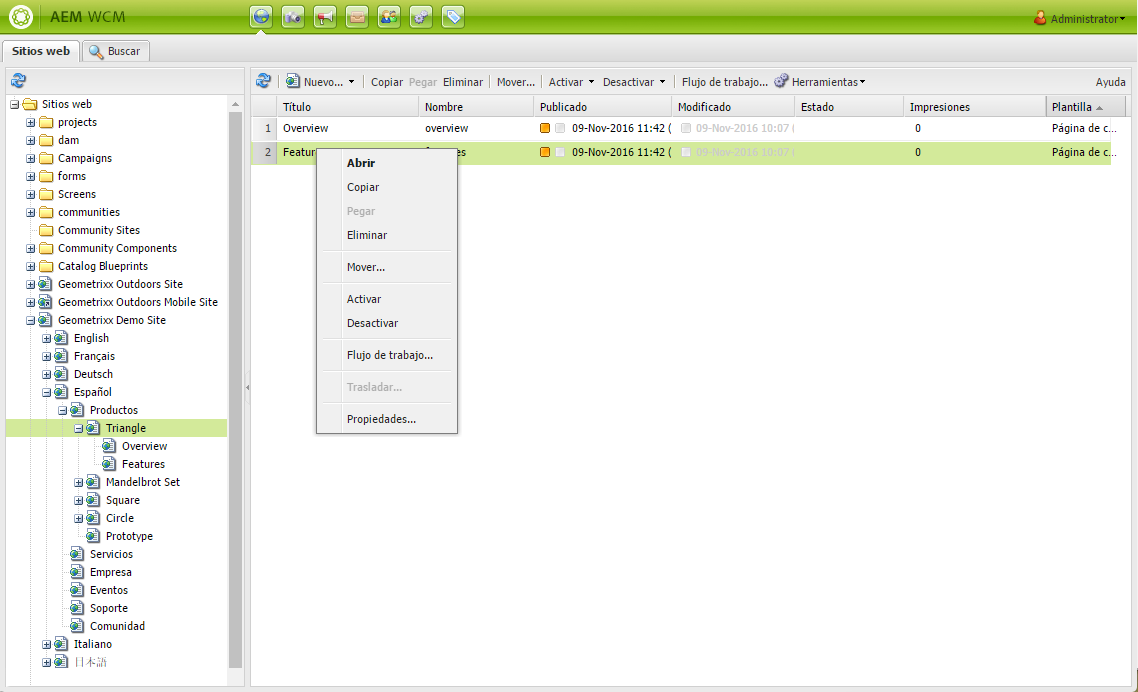Click the Community Sites folder icon

pyautogui.click(x=46, y=230)
